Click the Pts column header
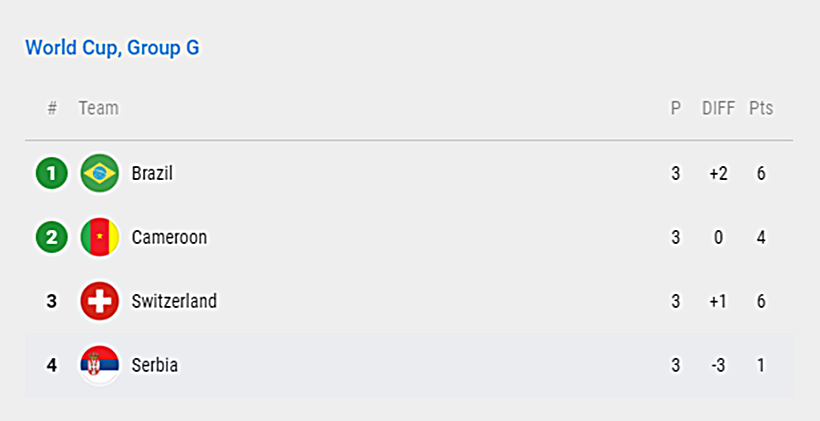The height and width of the screenshot is (421, 820). coord(761,108)
